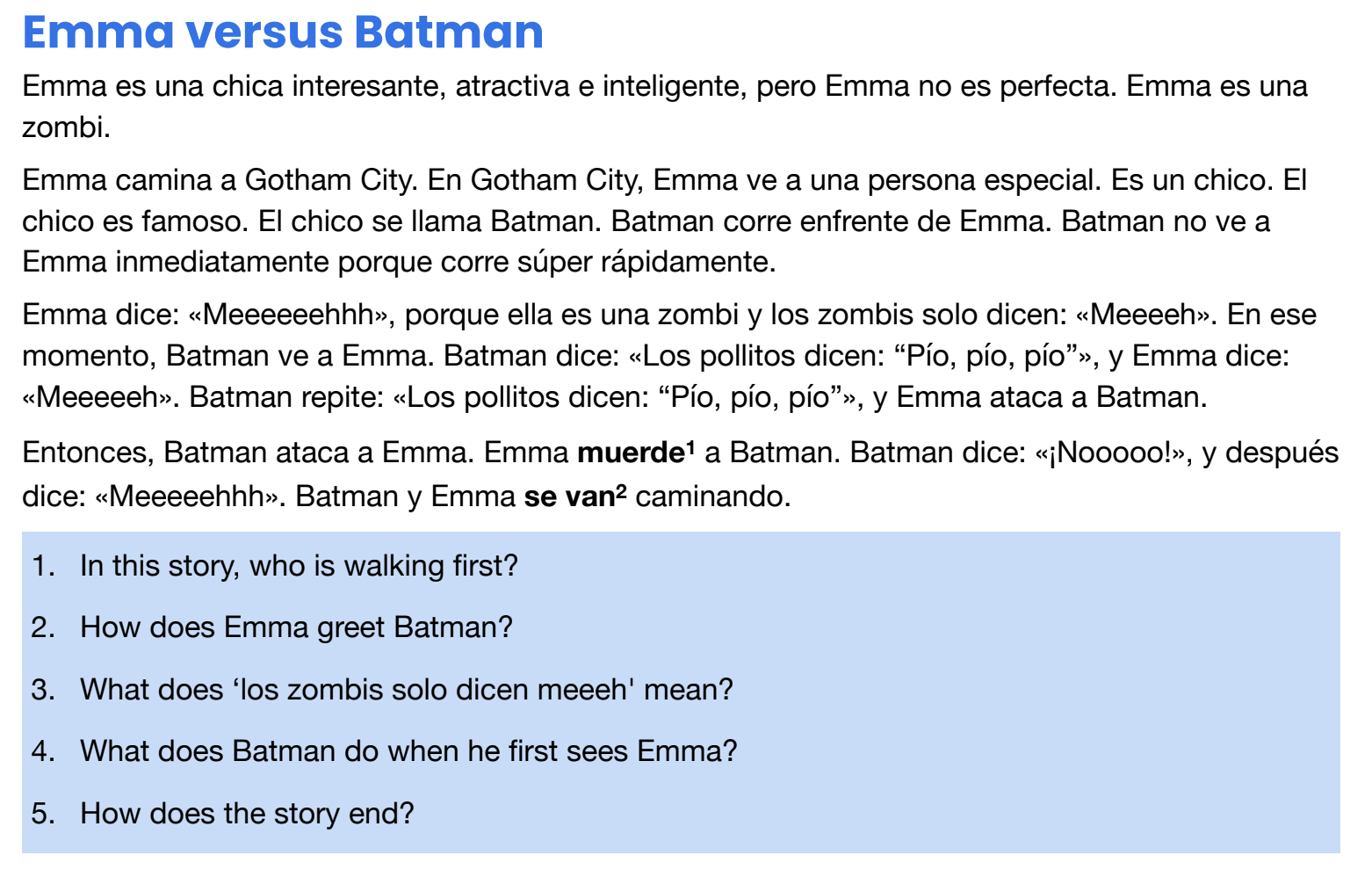Select question "How does Emma greet Batman?"

click(296, 627)
